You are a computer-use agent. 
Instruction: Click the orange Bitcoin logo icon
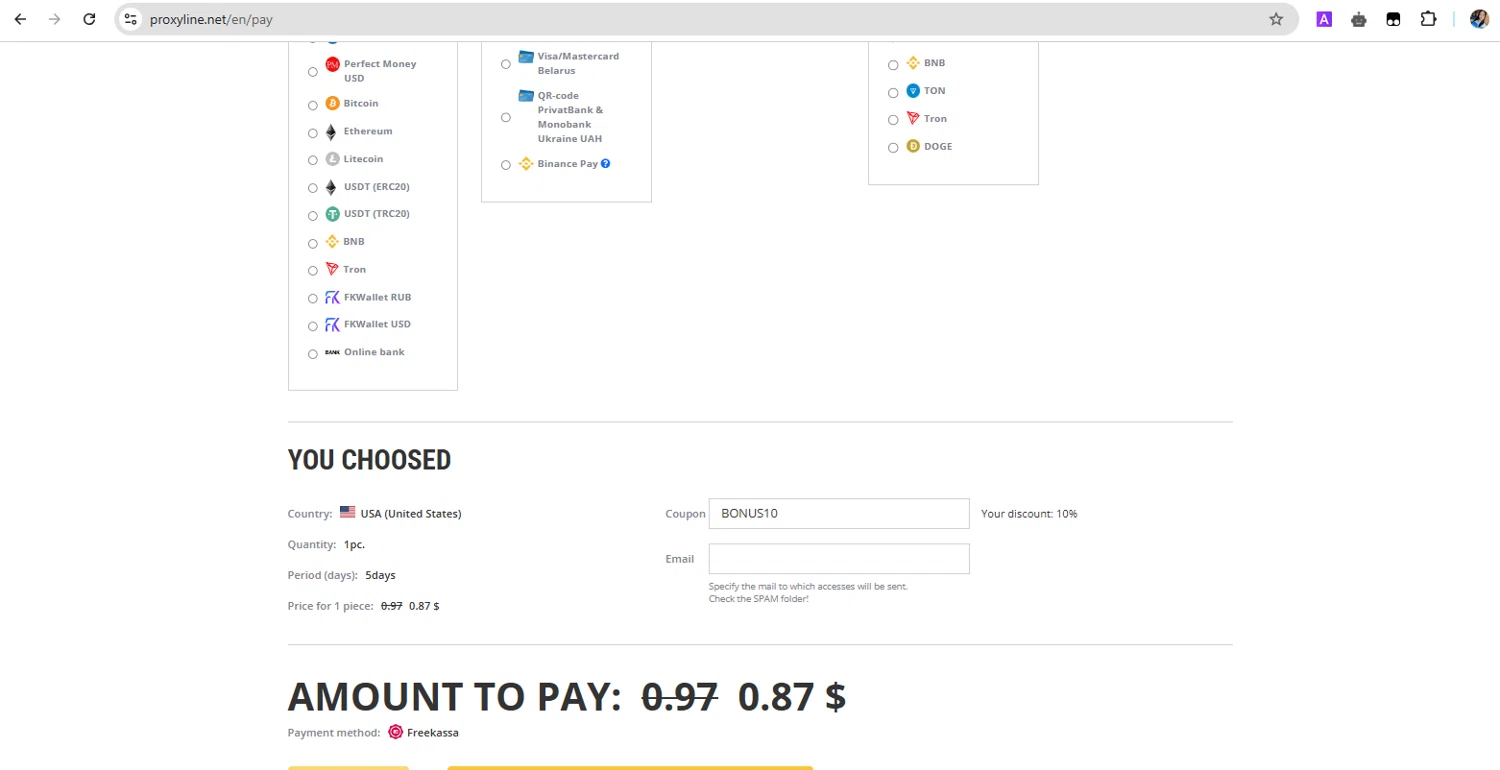[333, 104]
